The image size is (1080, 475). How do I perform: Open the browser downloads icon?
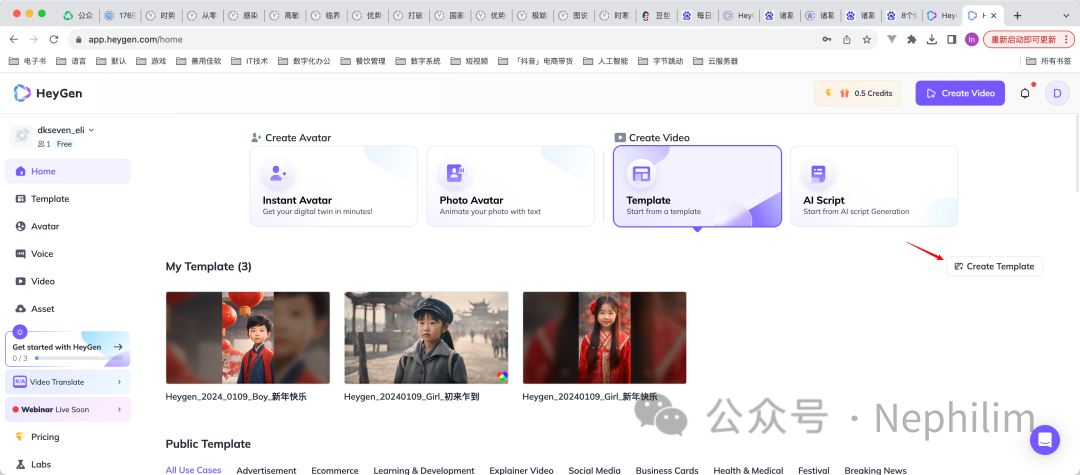(932, 39)
